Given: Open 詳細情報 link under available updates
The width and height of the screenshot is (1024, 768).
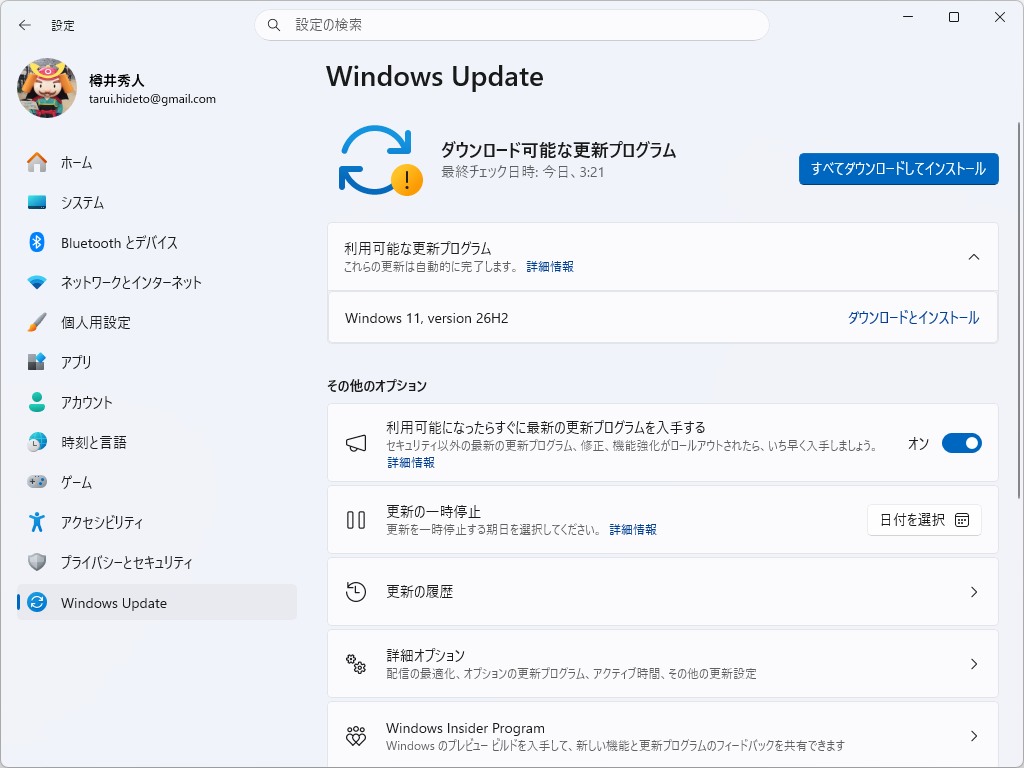Looking at the screenshot, I should 550,266.
